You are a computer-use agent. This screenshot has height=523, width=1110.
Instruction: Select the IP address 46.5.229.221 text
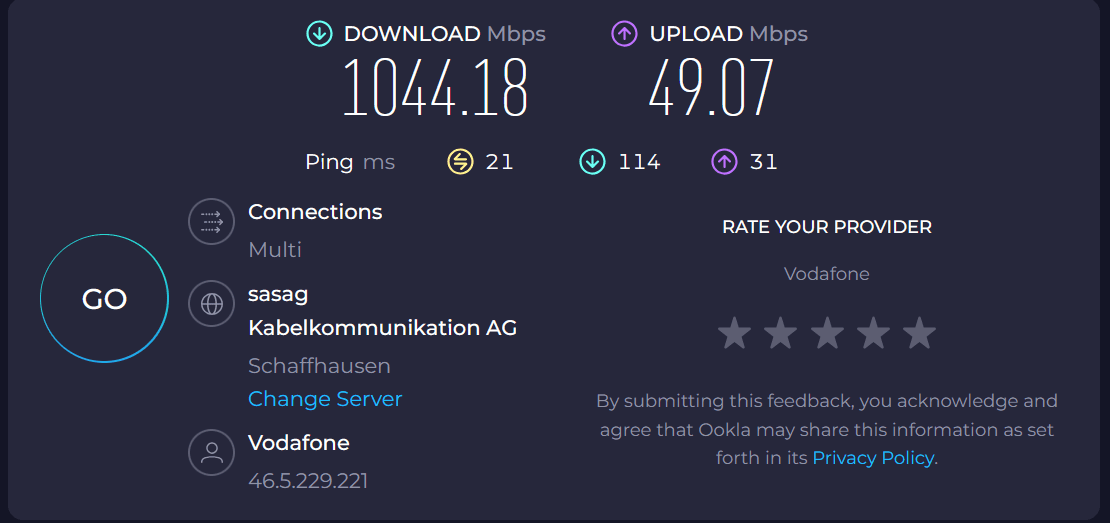tap(308, 481)
